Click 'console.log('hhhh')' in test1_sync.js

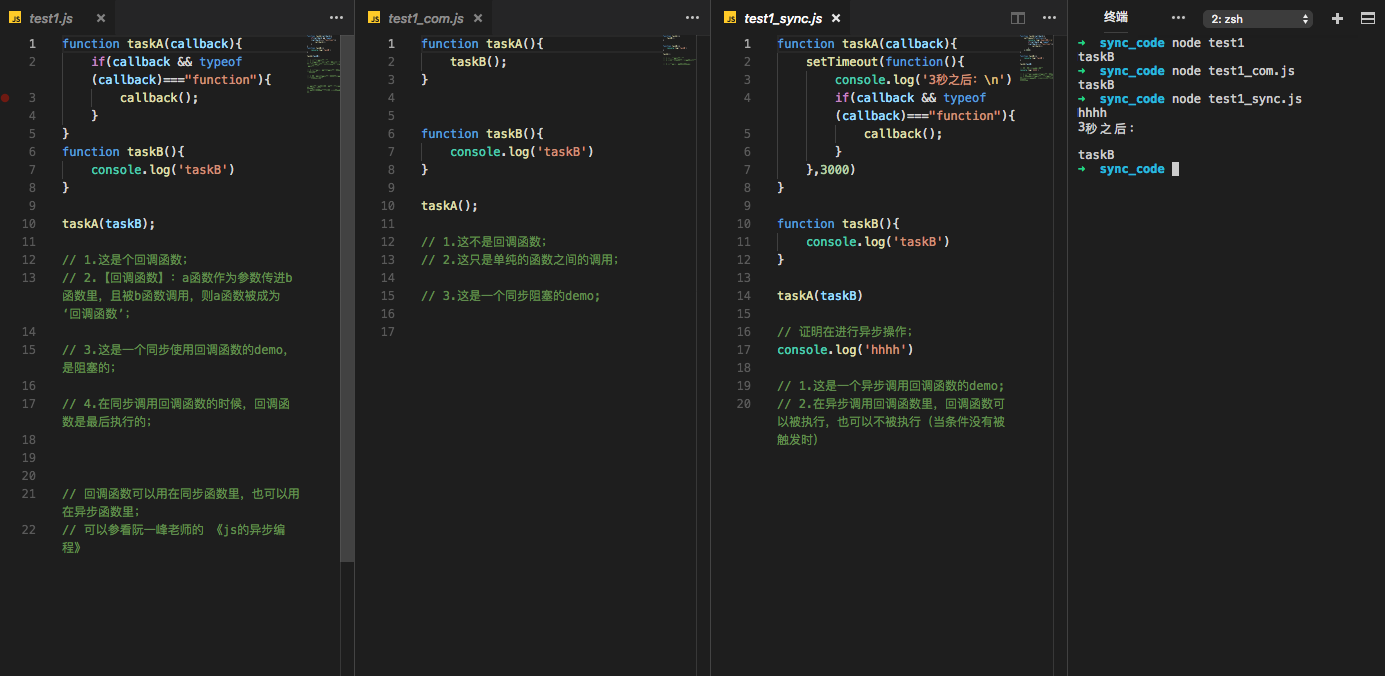tap(846, 349)
